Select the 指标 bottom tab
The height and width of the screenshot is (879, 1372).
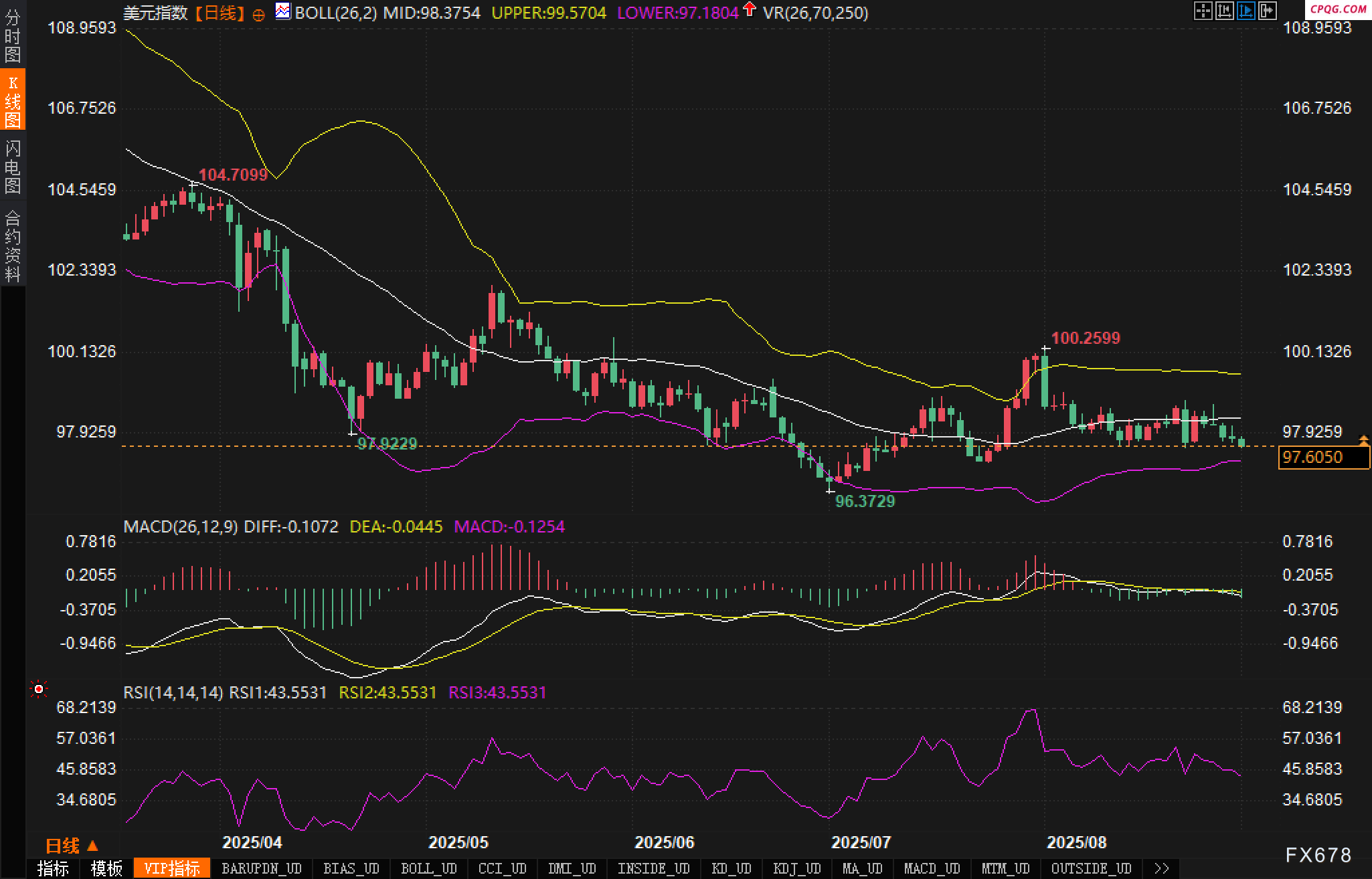53,868
